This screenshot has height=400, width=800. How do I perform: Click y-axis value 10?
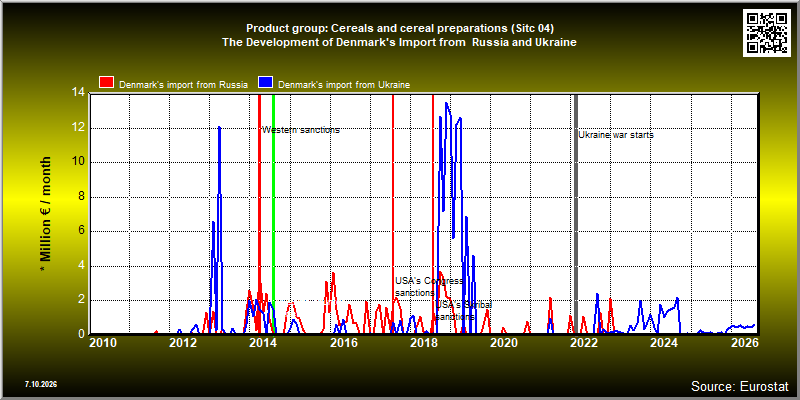point(78,162)
